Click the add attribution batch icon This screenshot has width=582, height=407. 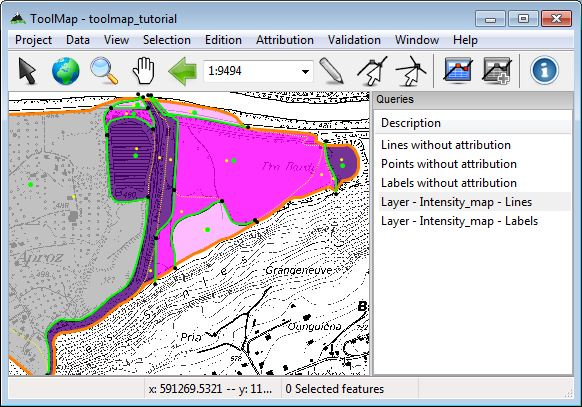(x=497, y=70)
